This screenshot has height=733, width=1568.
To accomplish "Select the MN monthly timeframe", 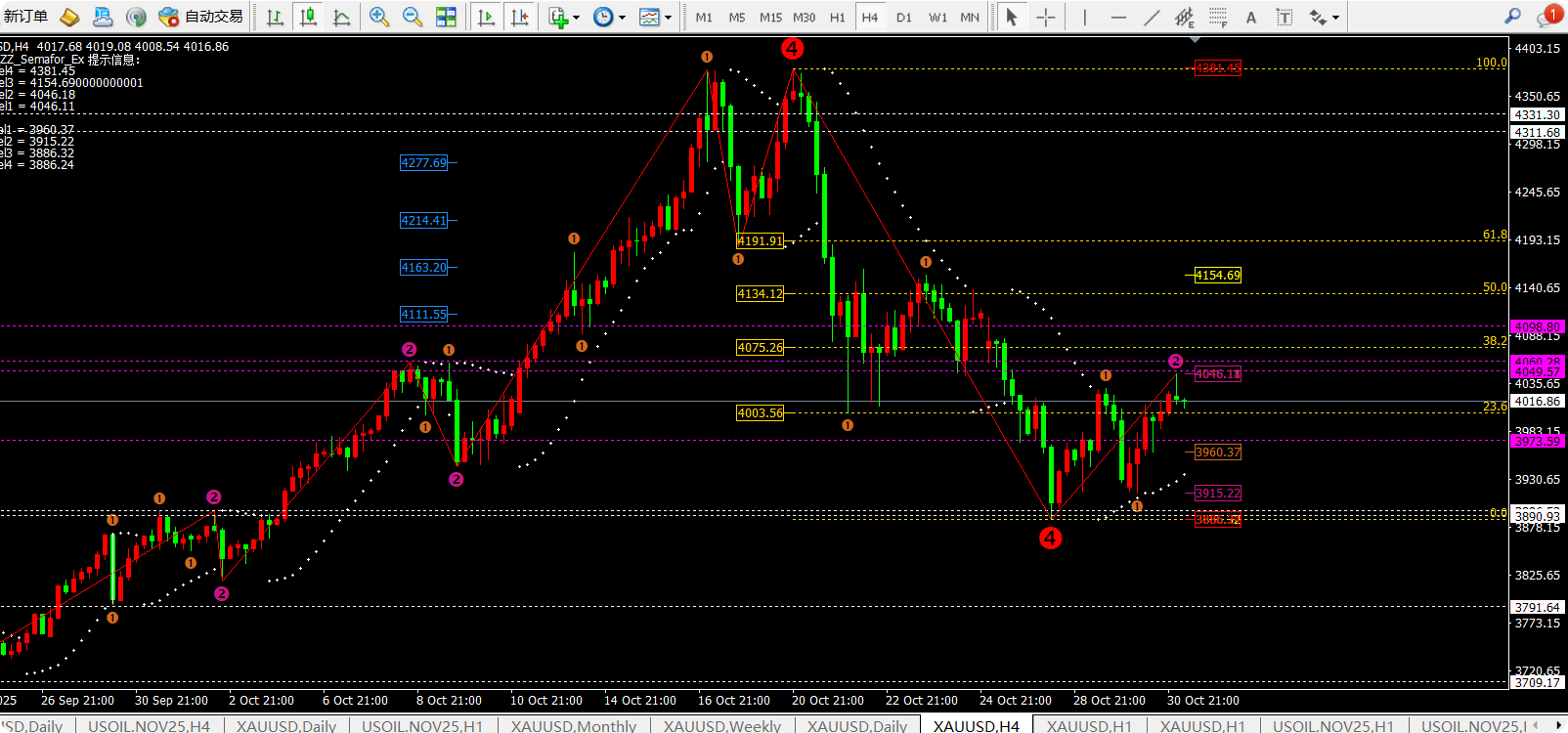I will pos(970,18).
